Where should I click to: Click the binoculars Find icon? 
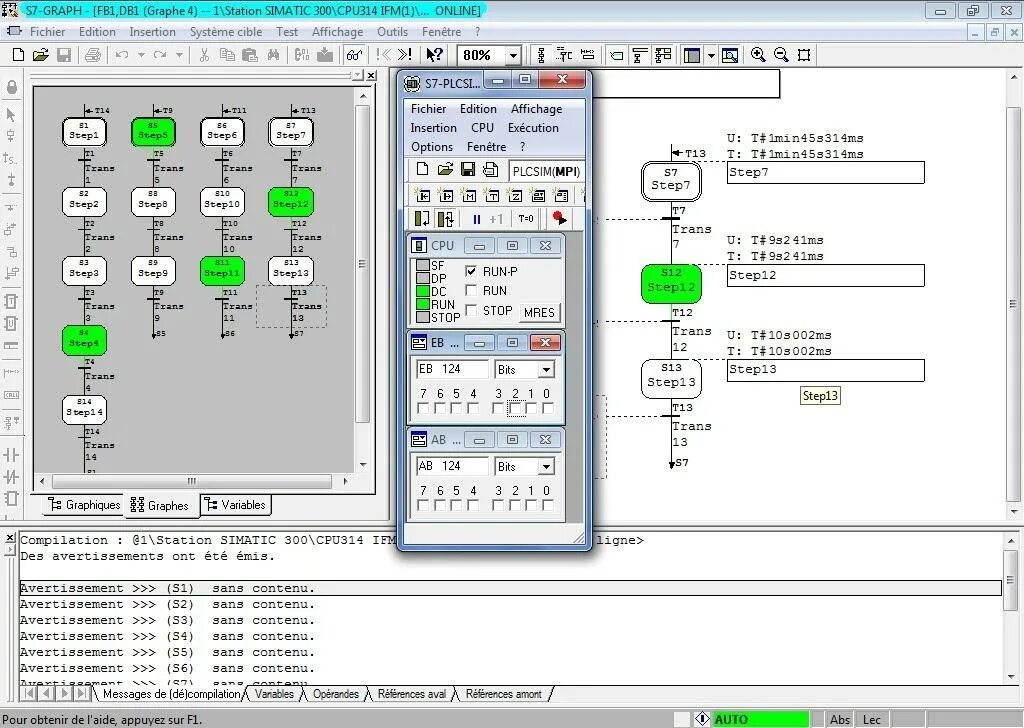click(273, 55)
